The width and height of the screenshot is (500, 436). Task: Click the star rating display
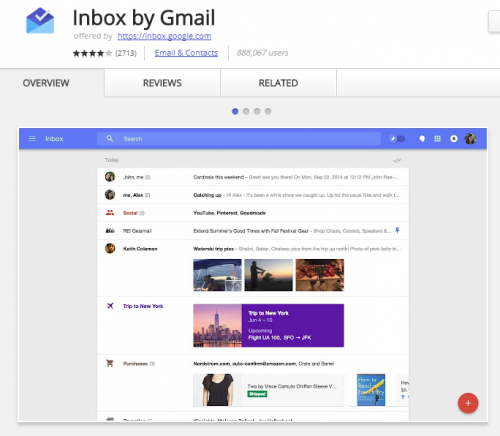click(x=92, y=53)
